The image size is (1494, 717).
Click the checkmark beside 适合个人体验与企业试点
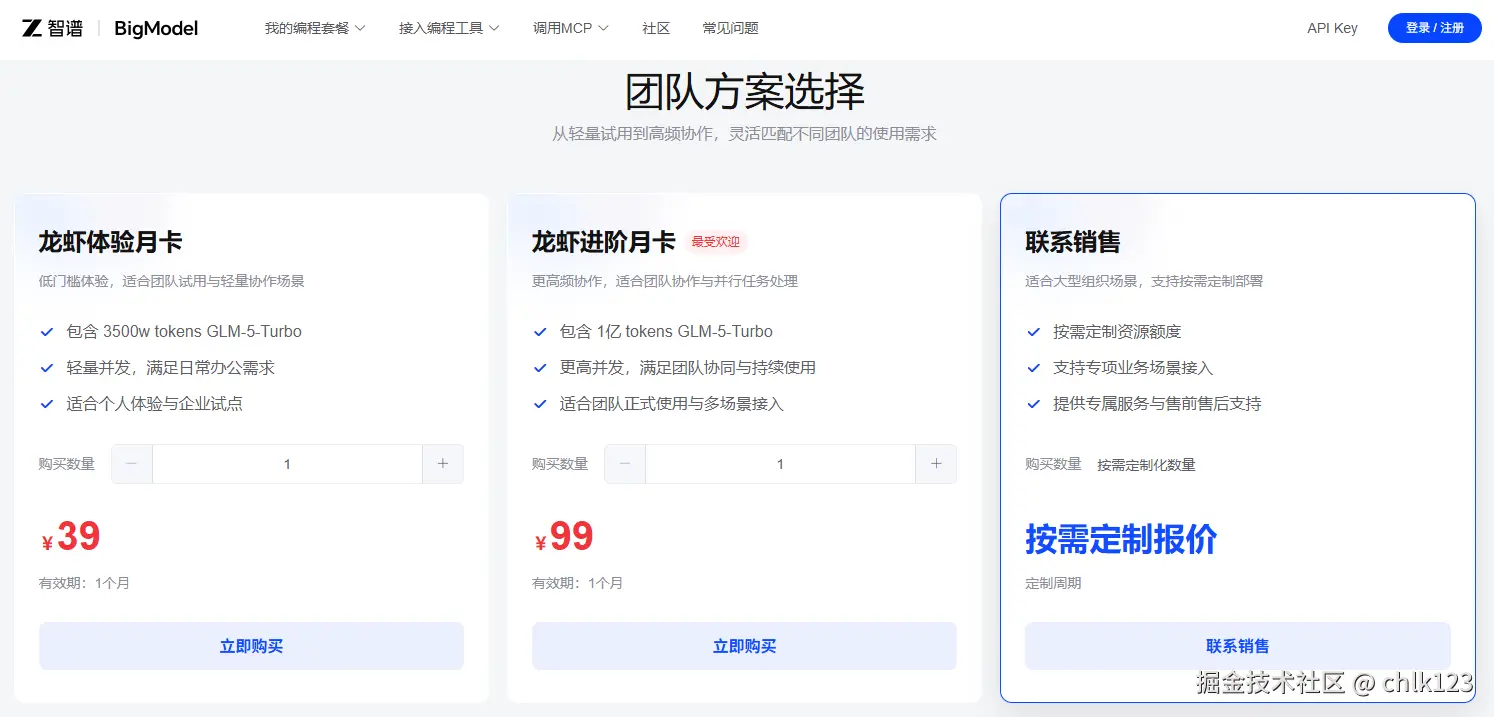[47, 403]
